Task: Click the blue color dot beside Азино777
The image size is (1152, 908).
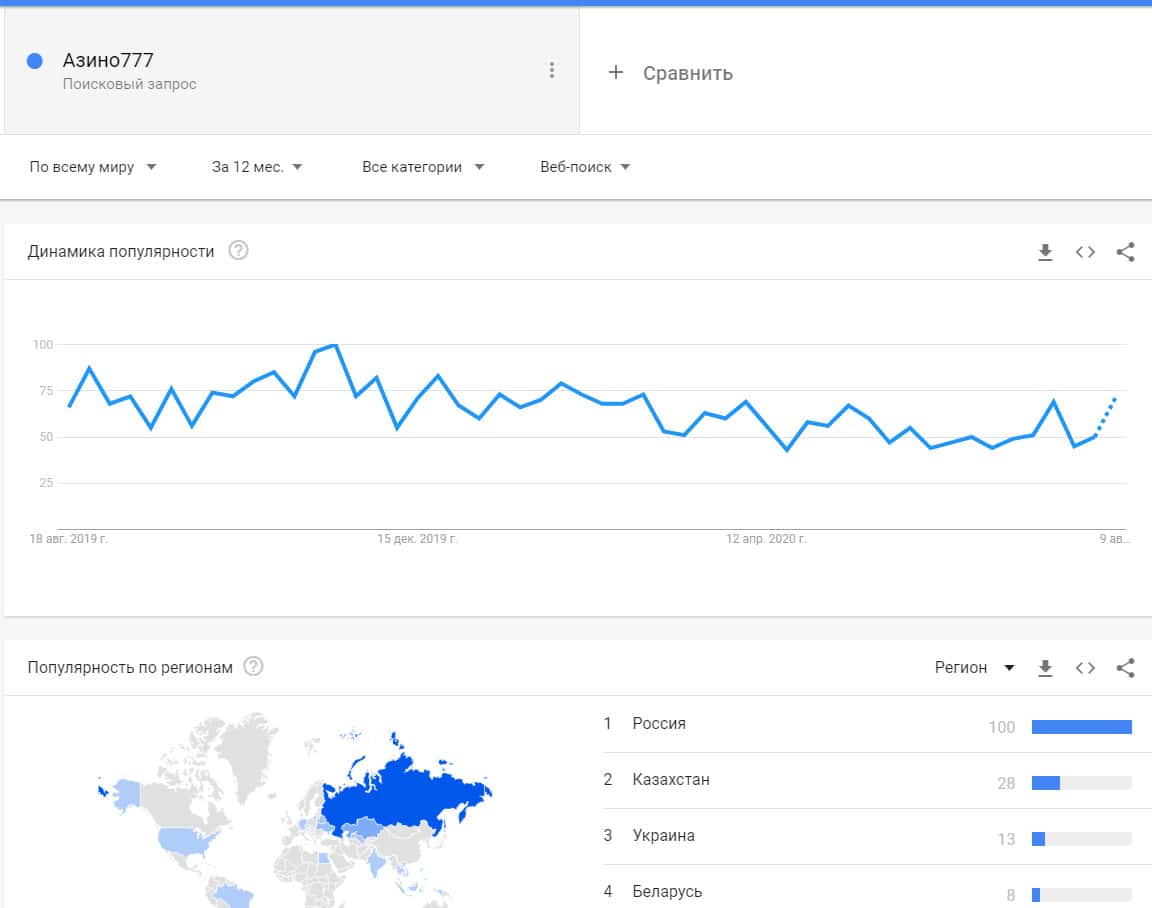Action: pyautogui.click(x=35, y=61)
